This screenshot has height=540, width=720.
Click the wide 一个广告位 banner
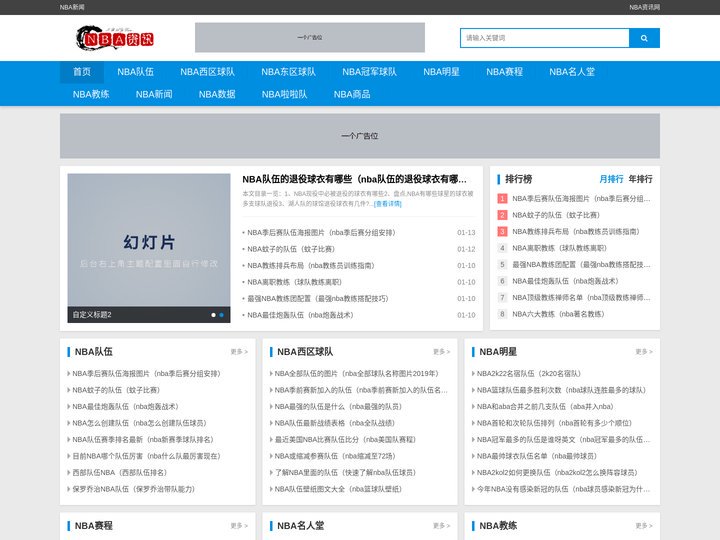click(360, 136)
